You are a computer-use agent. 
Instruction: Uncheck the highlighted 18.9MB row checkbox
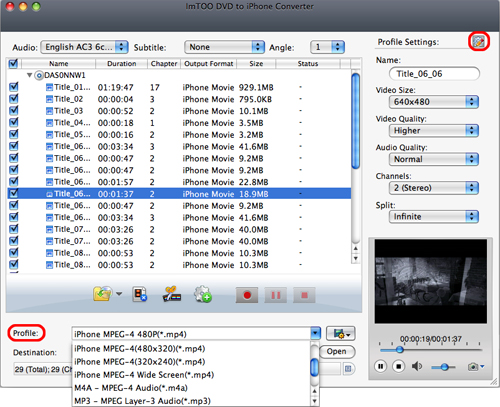[14, 193]
